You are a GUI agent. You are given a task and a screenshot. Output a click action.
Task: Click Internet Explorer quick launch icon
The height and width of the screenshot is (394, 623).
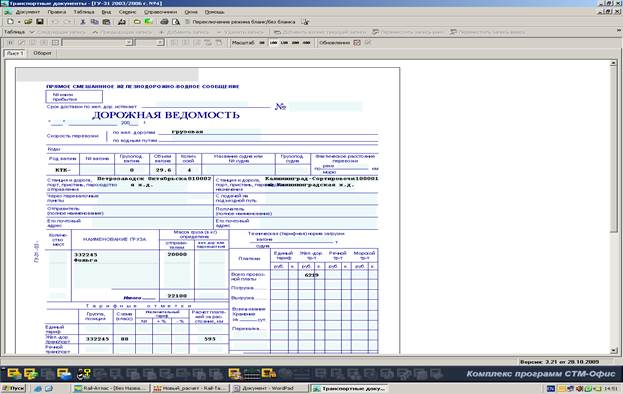(37, 388)
